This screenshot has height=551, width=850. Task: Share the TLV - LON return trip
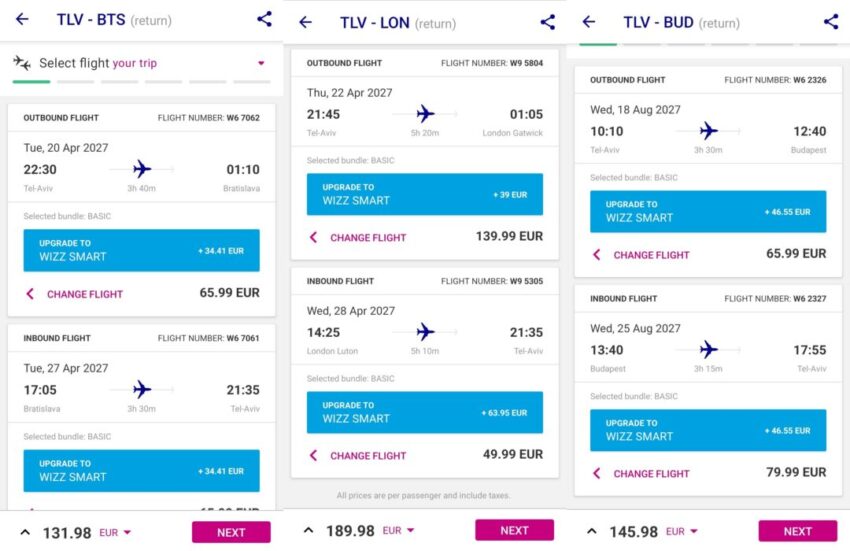[x=547, y=22]
